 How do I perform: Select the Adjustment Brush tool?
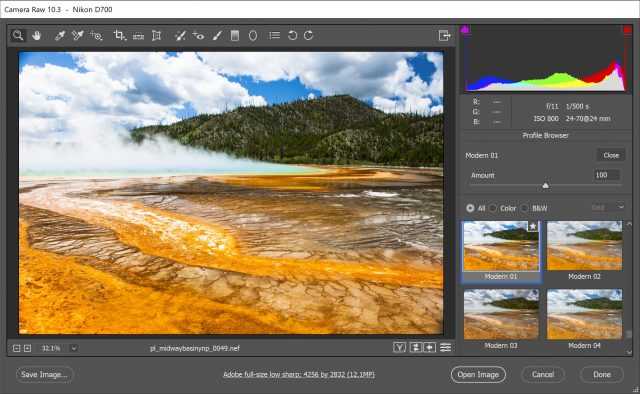pyautogui.click(x=217, y=36)
